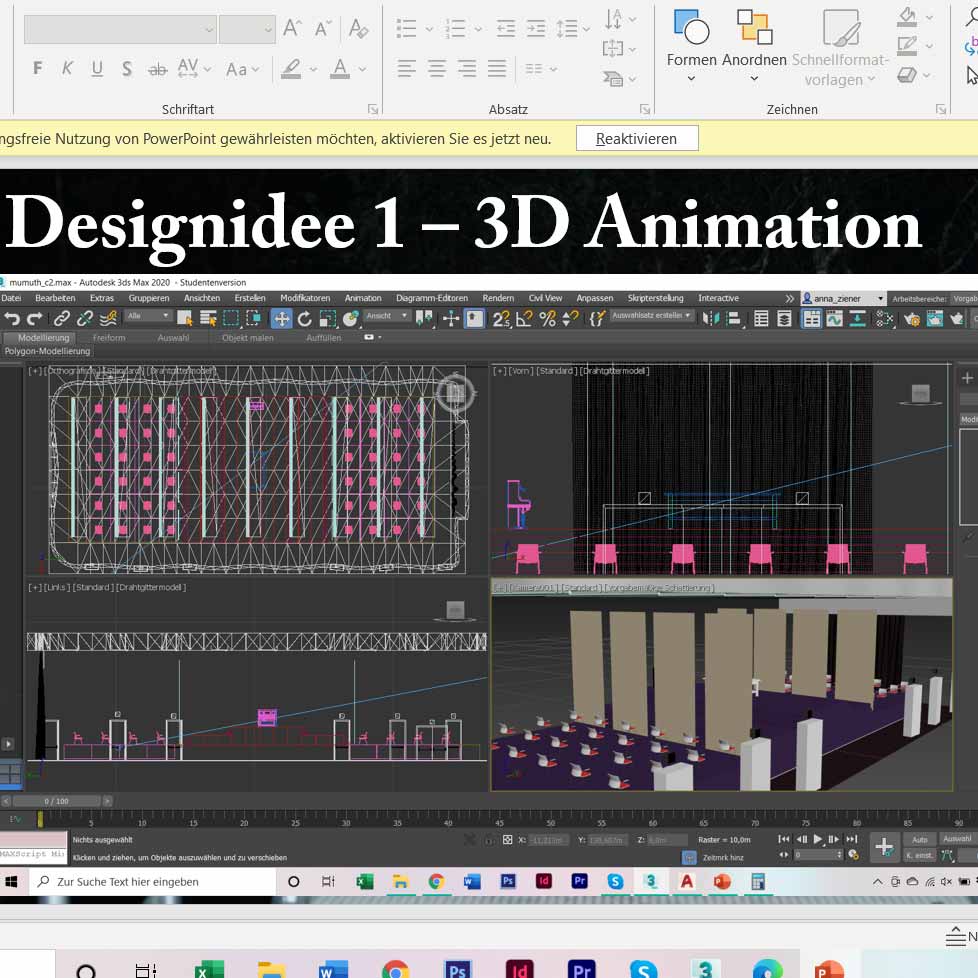Toggle underline (U) formatting
The image size is (978, 978).
[x=97, y=68]
